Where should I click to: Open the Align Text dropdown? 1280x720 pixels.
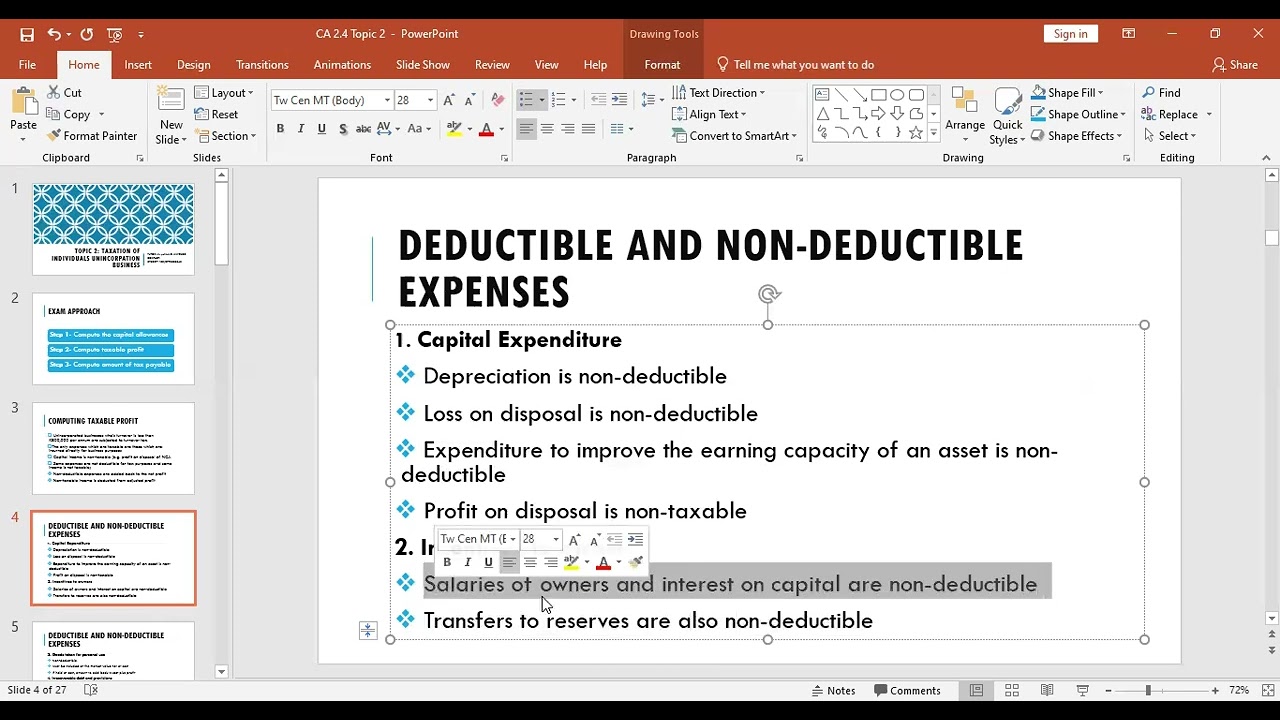click(x=709, y=114)
